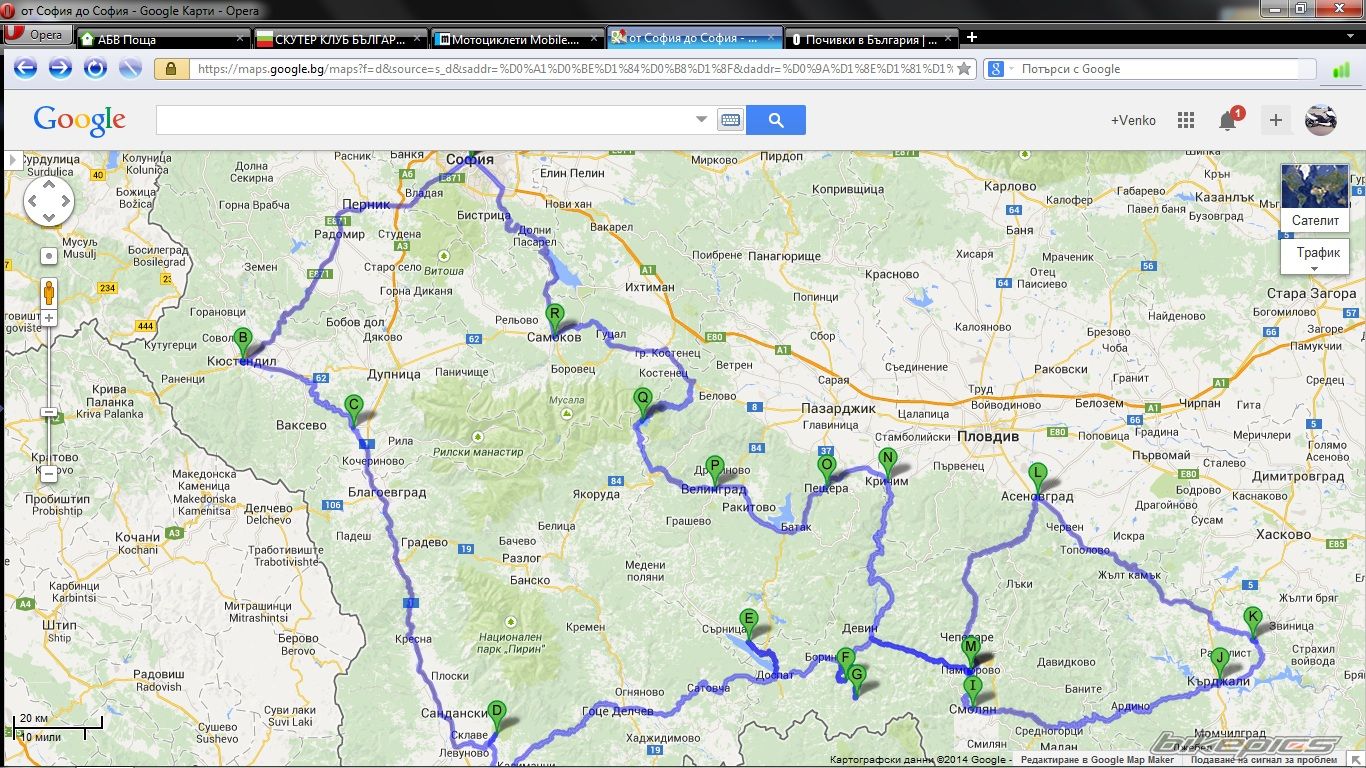Image resolution: width=1366 pixels, height=768 pixels.
Task: Open the notifications bell
Action: coord(1228,121)
